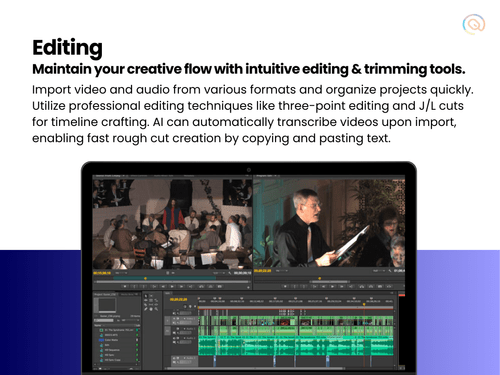The image size is (500, 375).
Task: Select 'Color Matte' item in Project panel
Action: coord(111,340)
